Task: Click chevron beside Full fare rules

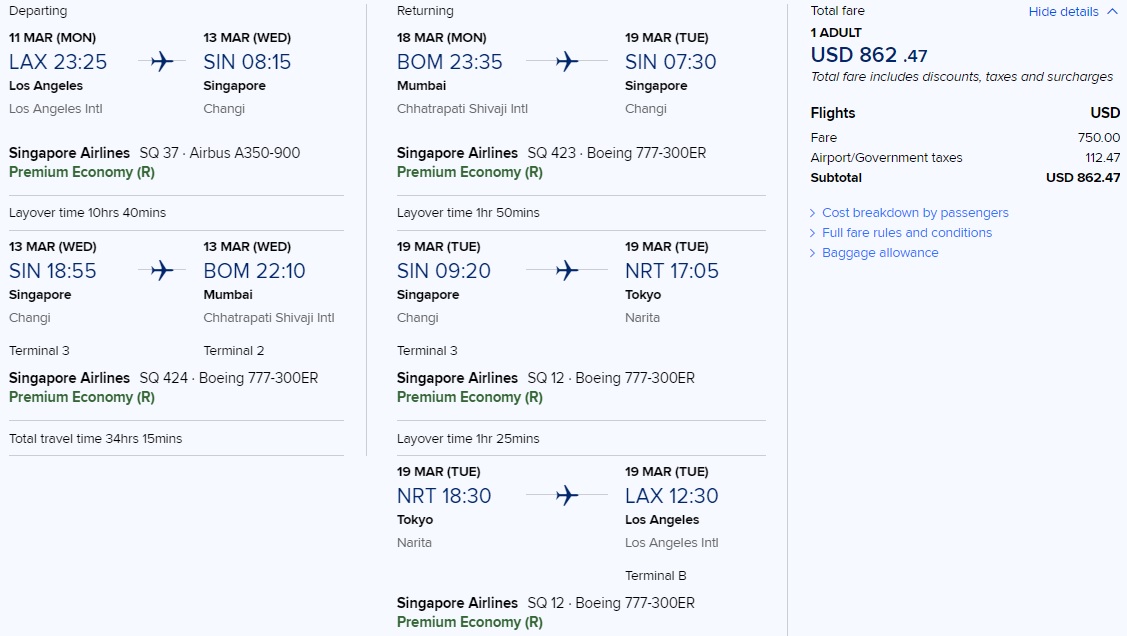Action: [x=813, y=233]
